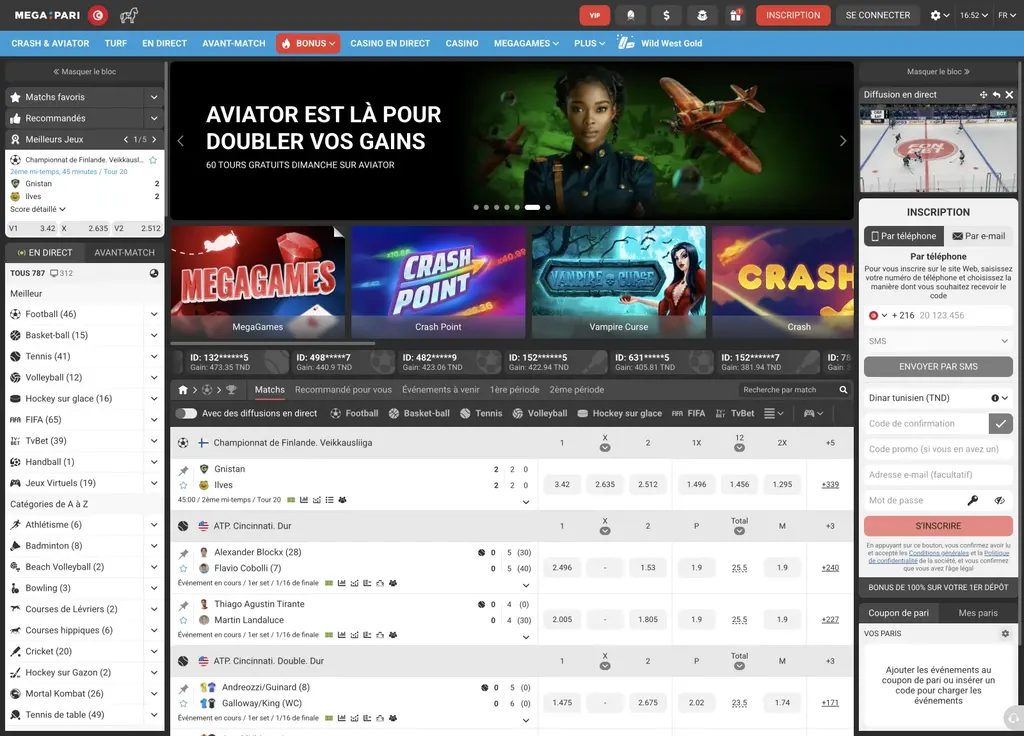1024x736 pixels.
Task: Click the key icon in password field
Action: 972,500
